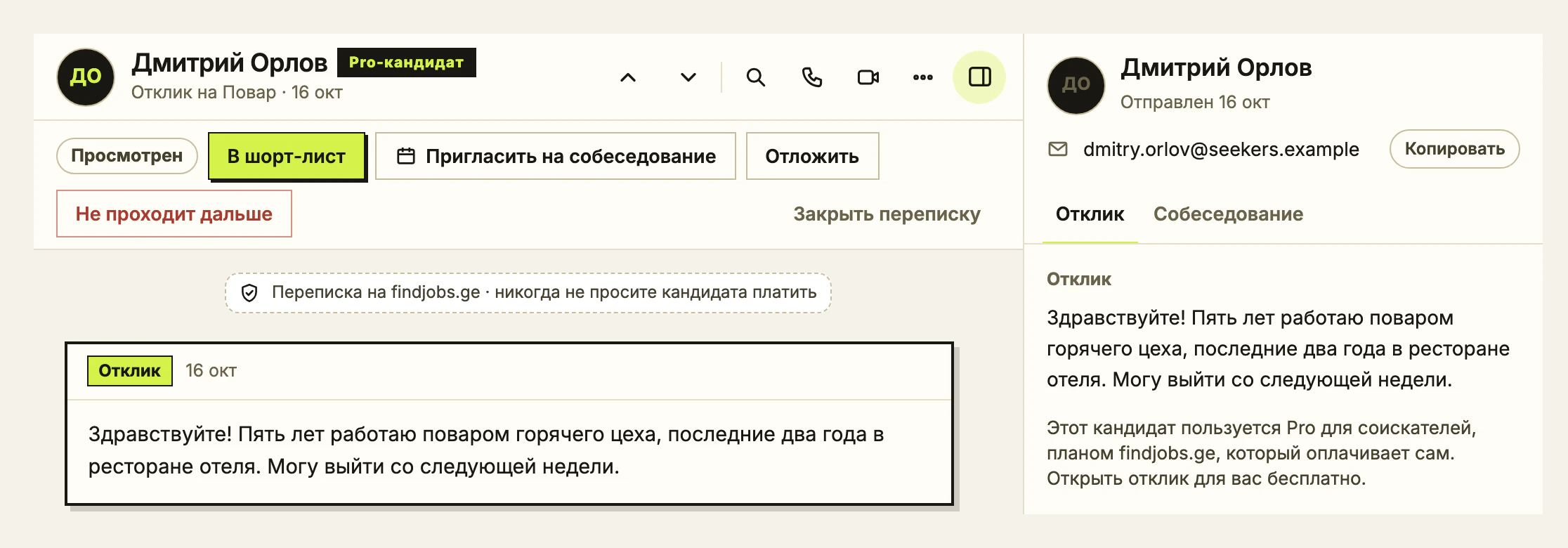Screen dimensions: 1568x548
Task: Copy email with Копировать button
Action: [1455, 149]
